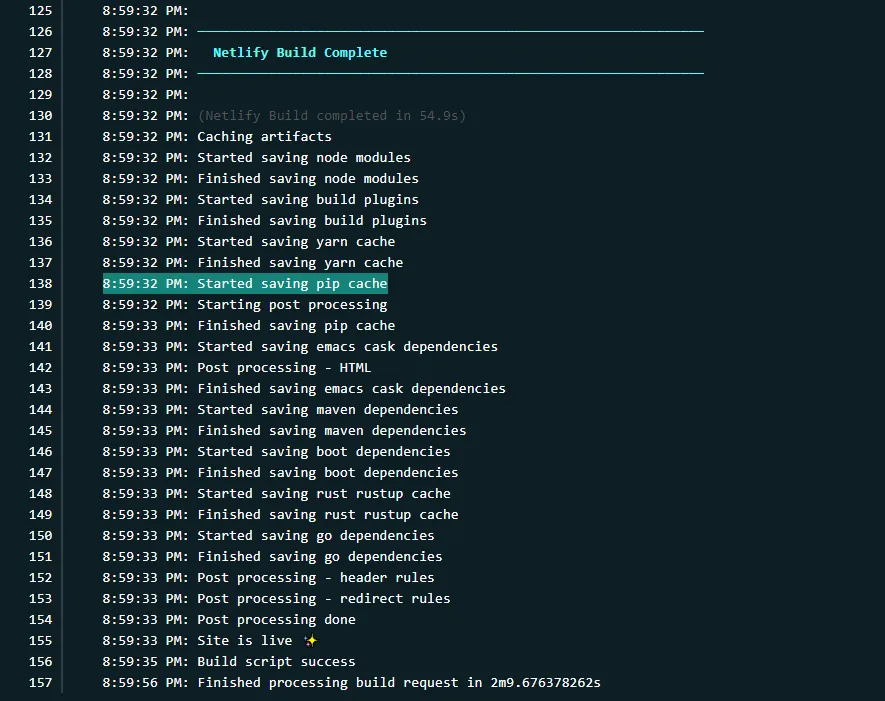Screen dimensions: 885x701
Task: Click 'Finished saving yarn cache' log line
Action: (253, 262)
